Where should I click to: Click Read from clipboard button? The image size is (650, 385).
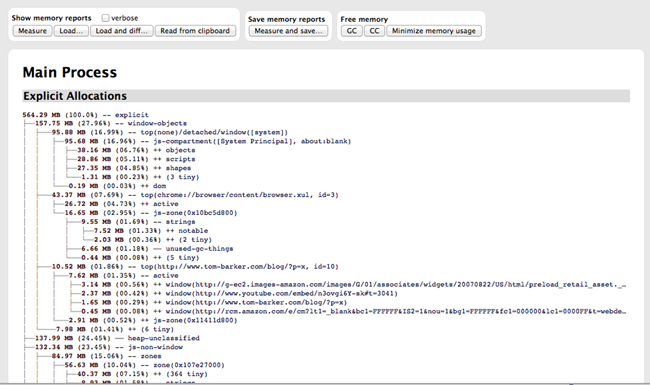195,31
